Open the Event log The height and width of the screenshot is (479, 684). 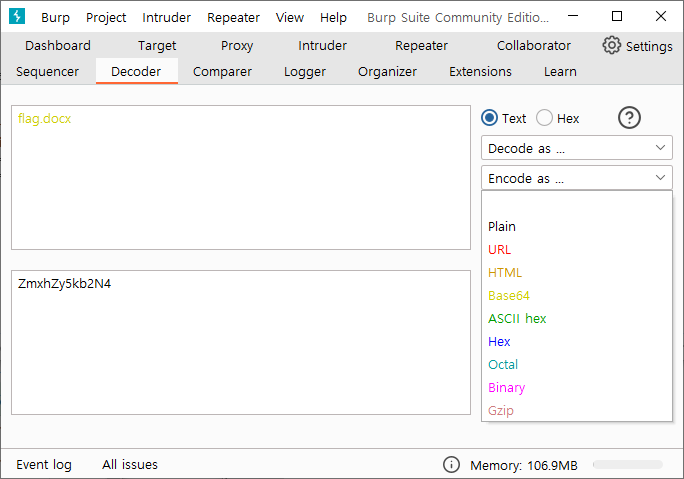point(44,465)
